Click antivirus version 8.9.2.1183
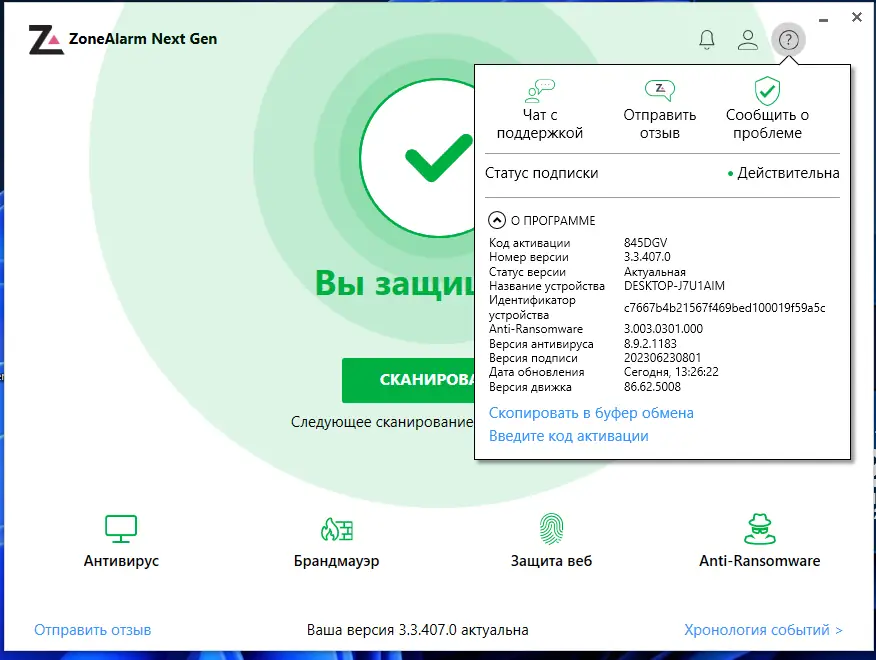 [650, 343]
